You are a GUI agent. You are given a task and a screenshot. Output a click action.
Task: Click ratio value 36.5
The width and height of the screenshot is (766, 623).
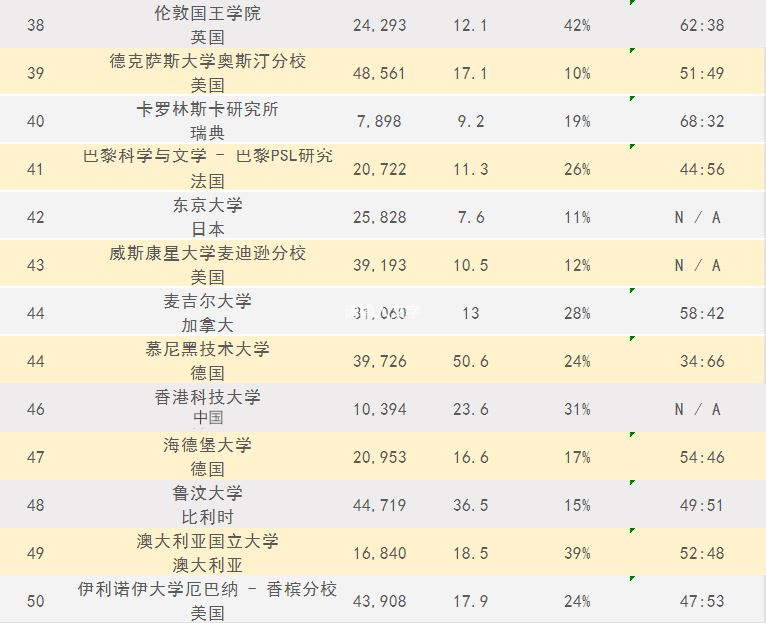[x=470, y=505]
